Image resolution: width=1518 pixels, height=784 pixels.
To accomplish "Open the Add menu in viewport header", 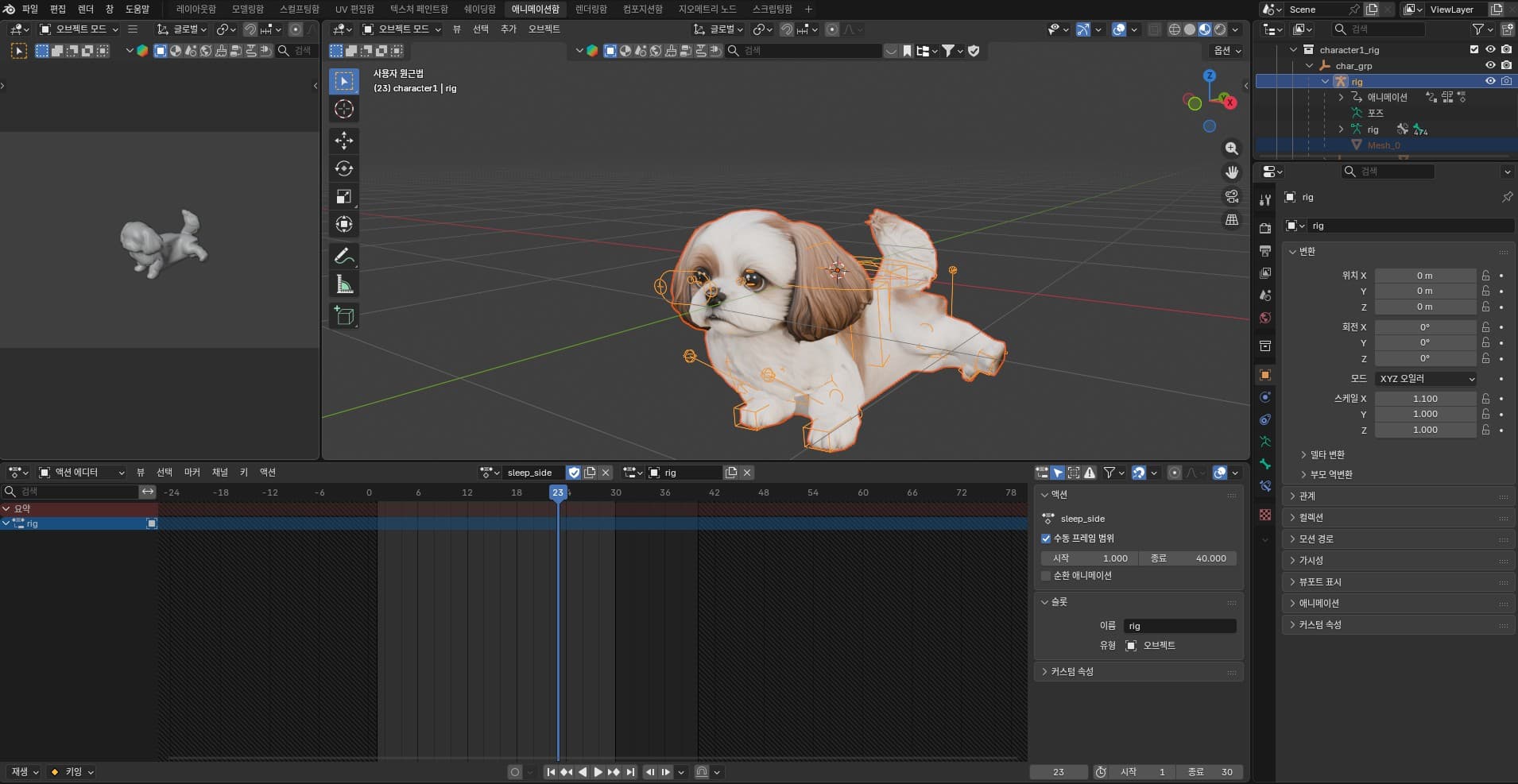I will (509, 29).
